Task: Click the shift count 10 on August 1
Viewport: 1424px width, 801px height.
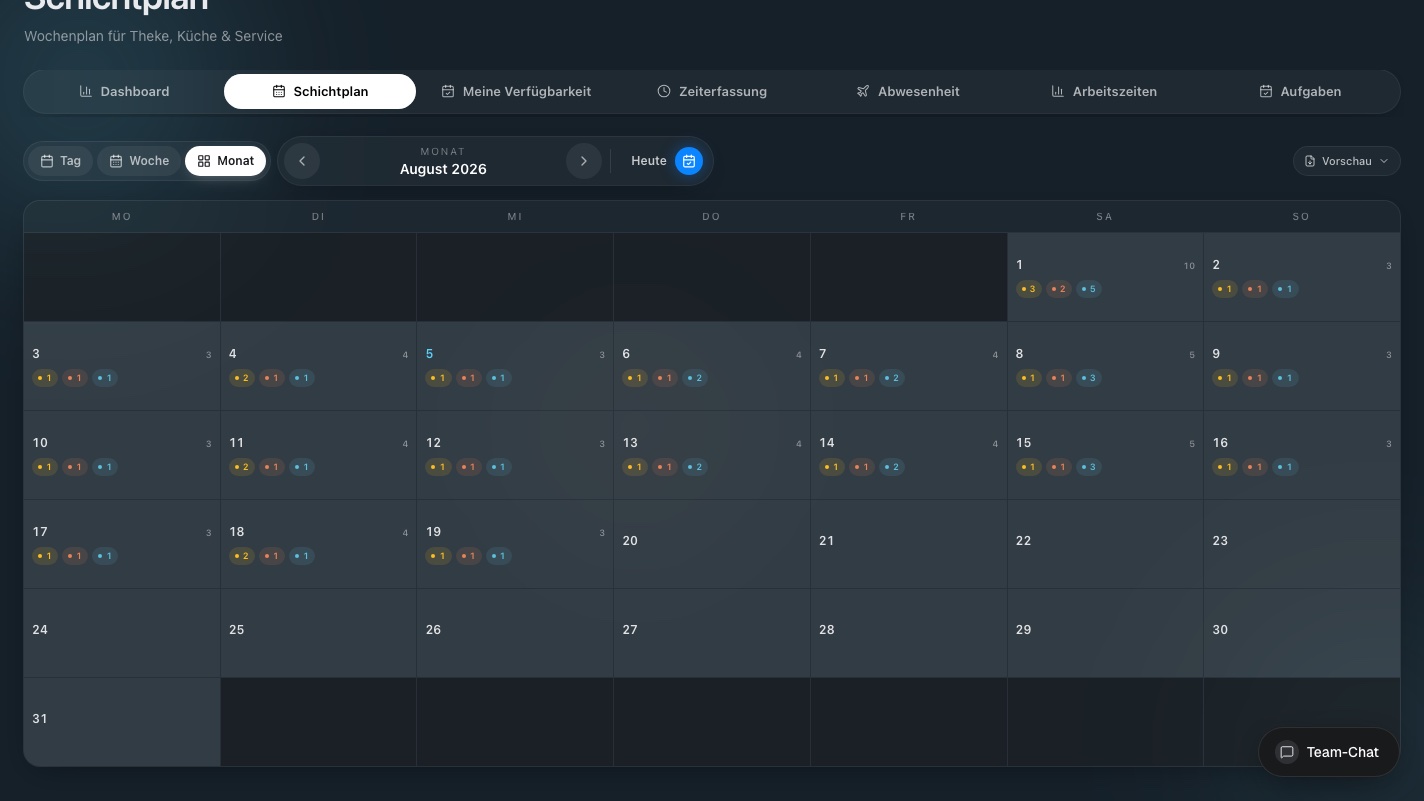Action: pos(1189,266)
